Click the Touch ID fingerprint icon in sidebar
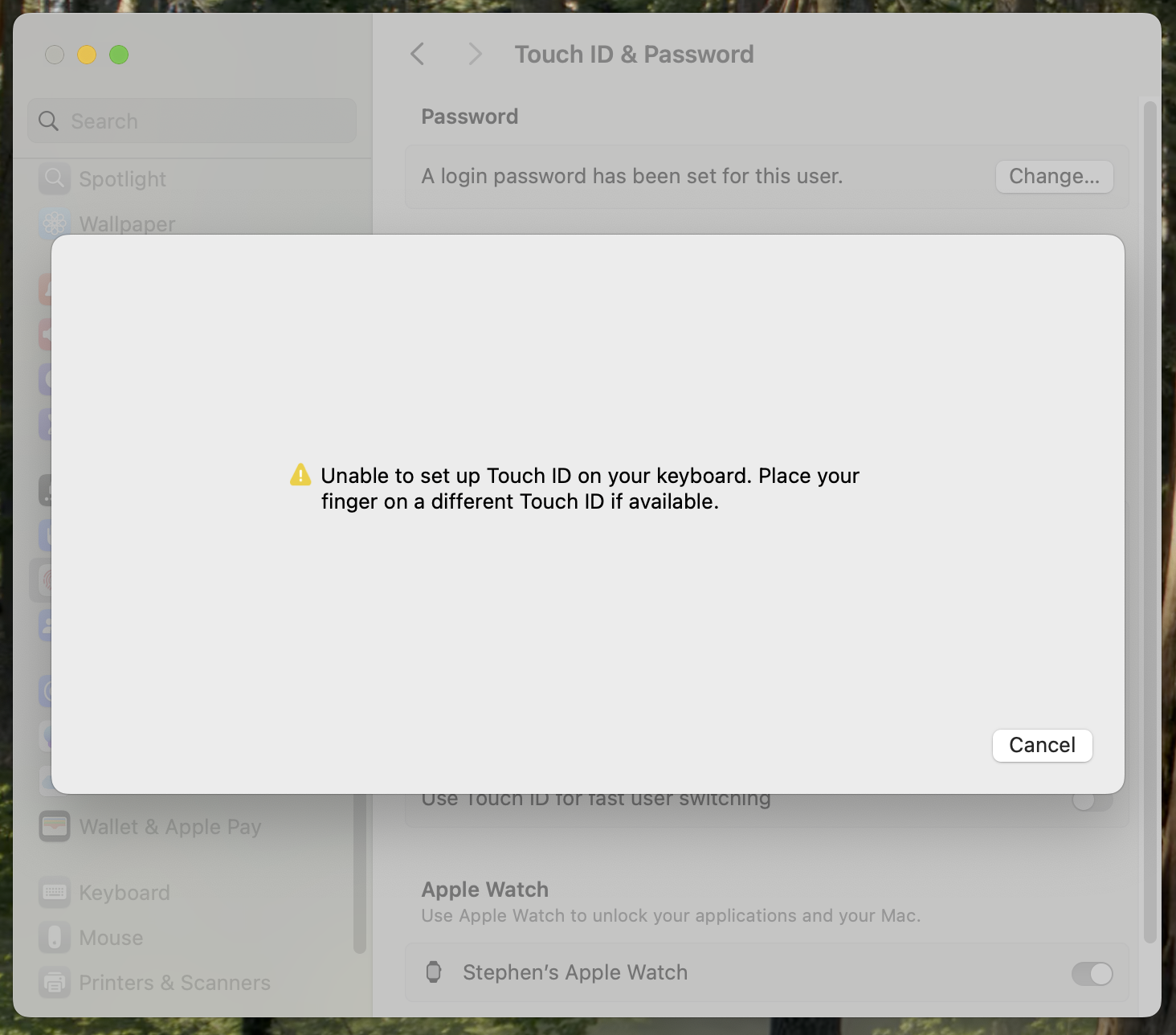The height and width of the screenshot is (1035, 1176). coord(53,580)
